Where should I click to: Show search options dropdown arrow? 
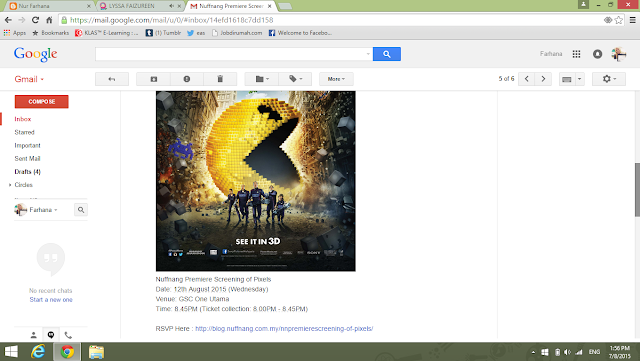(368, 54)
